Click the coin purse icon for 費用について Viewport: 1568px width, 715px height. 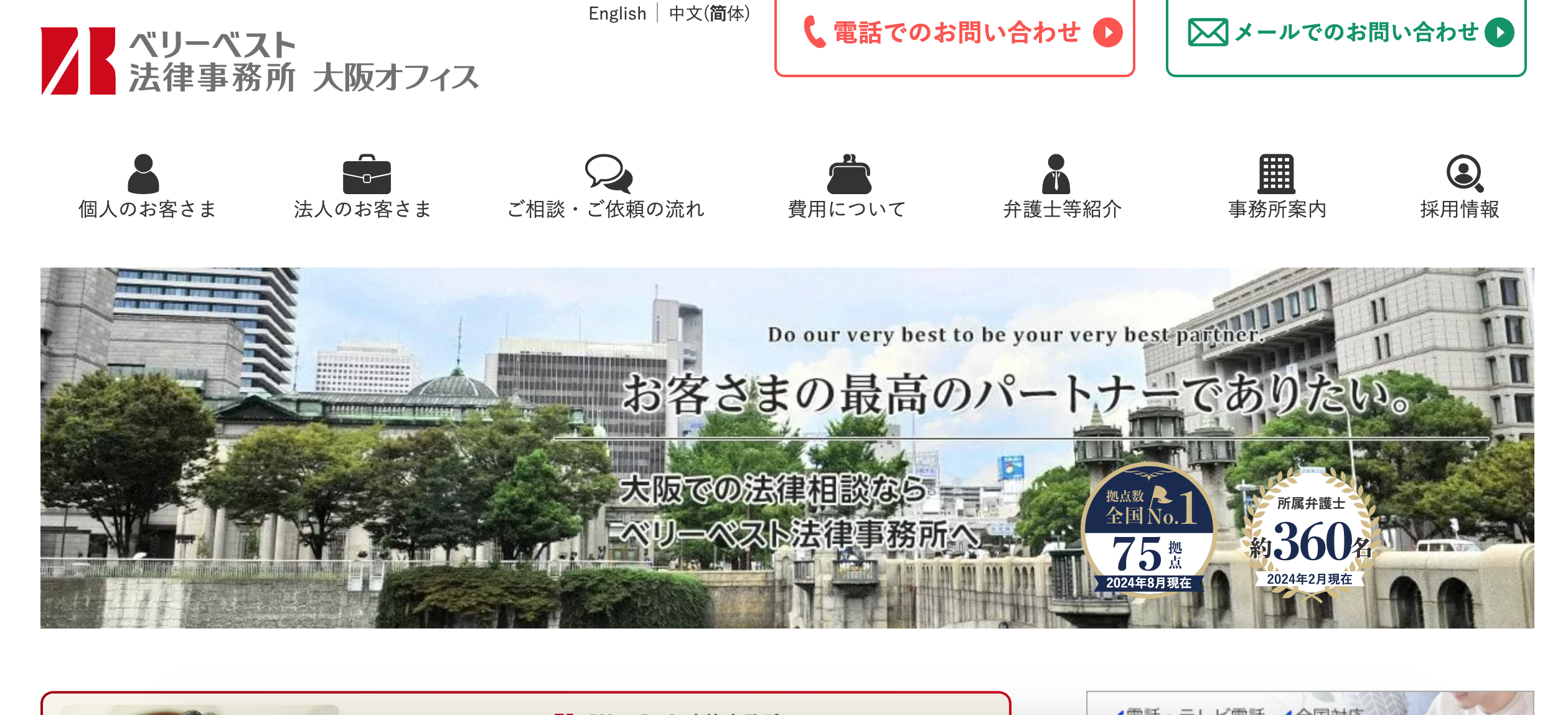849,174
